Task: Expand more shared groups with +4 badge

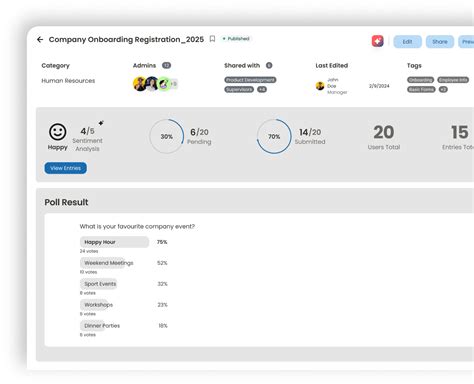Action: pos(262,89)
